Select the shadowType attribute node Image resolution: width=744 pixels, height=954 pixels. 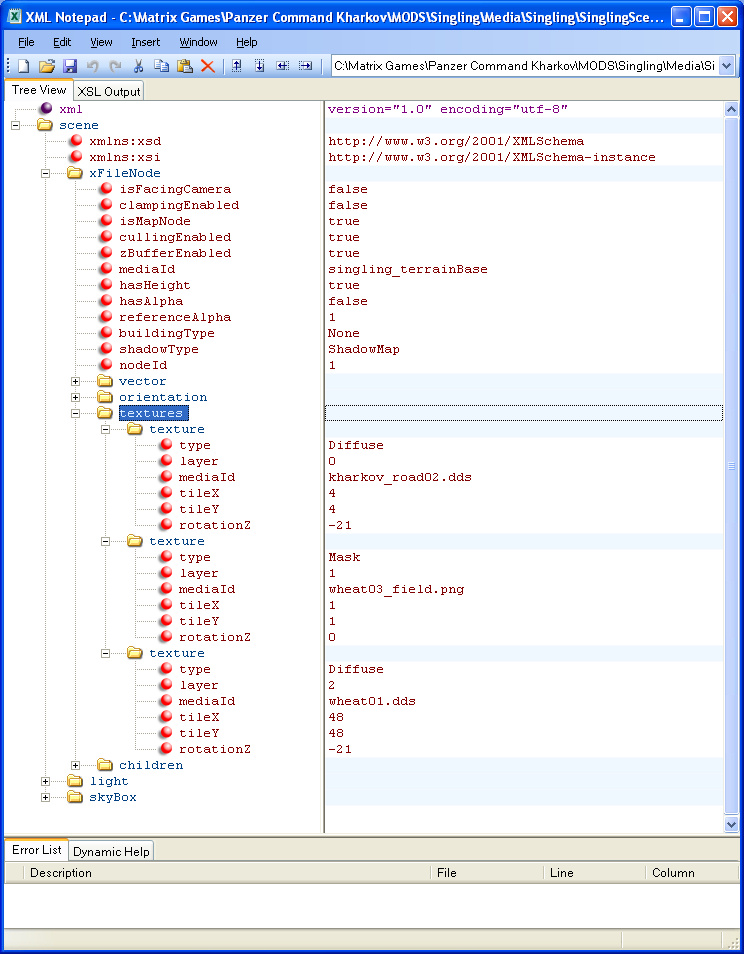coord(159,349)
